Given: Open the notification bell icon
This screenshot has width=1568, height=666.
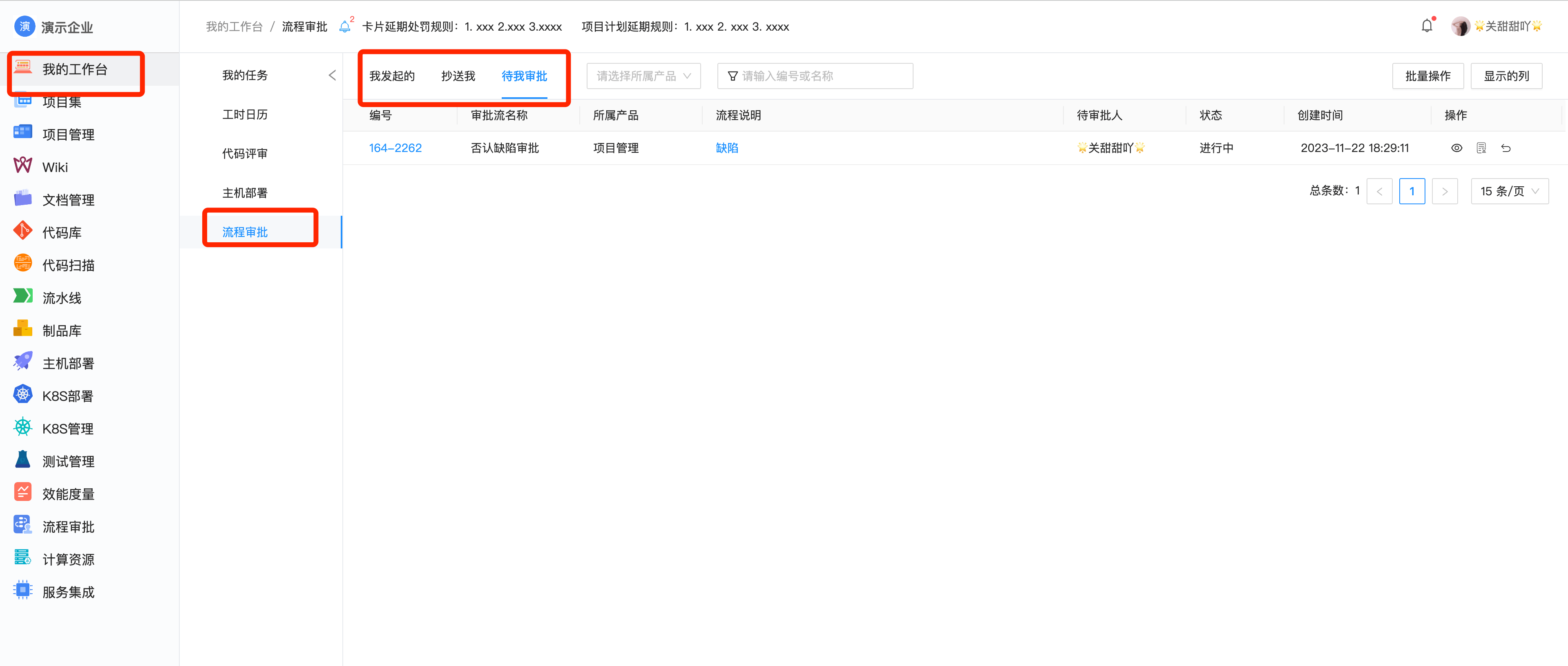Looking at the screenshot, I should [x=1427, y=26].
